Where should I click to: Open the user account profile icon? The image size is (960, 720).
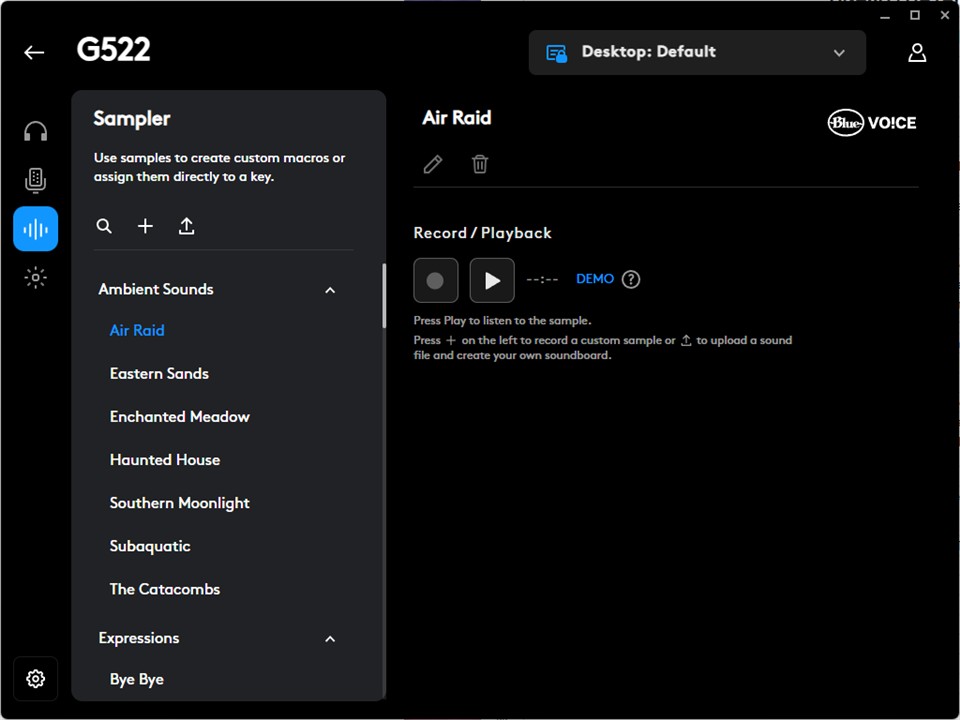point(917,53)
